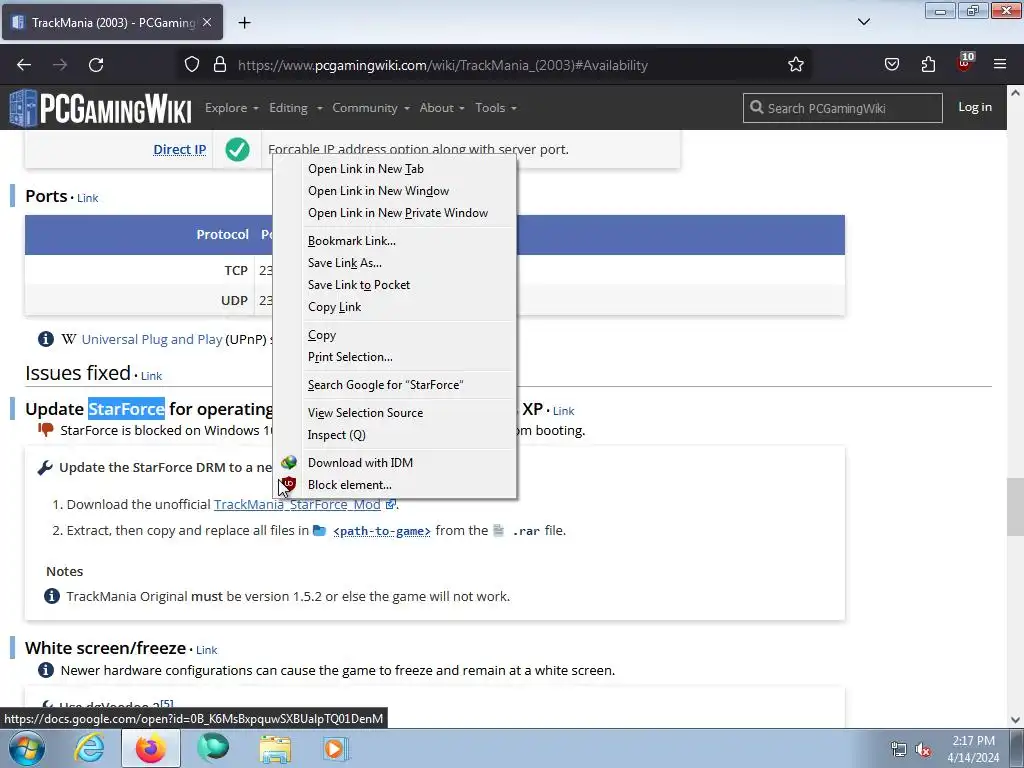Open the uBlock Origin toolbar icon
The image size is (1024, 768).
pos(965,63)
